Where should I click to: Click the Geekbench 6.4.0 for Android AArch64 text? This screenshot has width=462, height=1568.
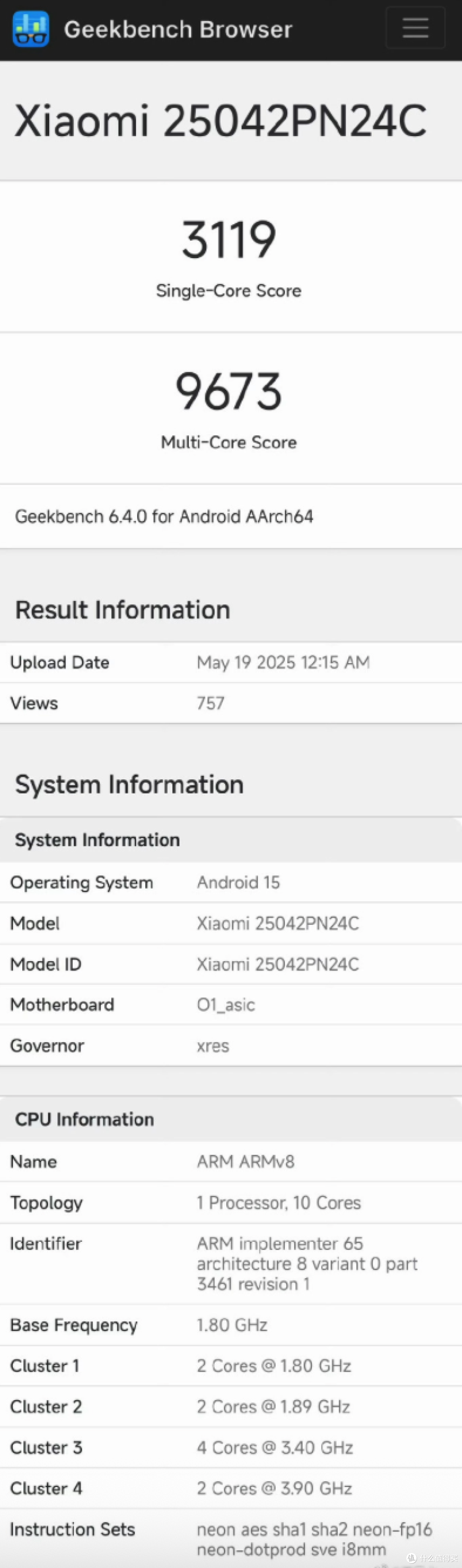tap(164, 516)
